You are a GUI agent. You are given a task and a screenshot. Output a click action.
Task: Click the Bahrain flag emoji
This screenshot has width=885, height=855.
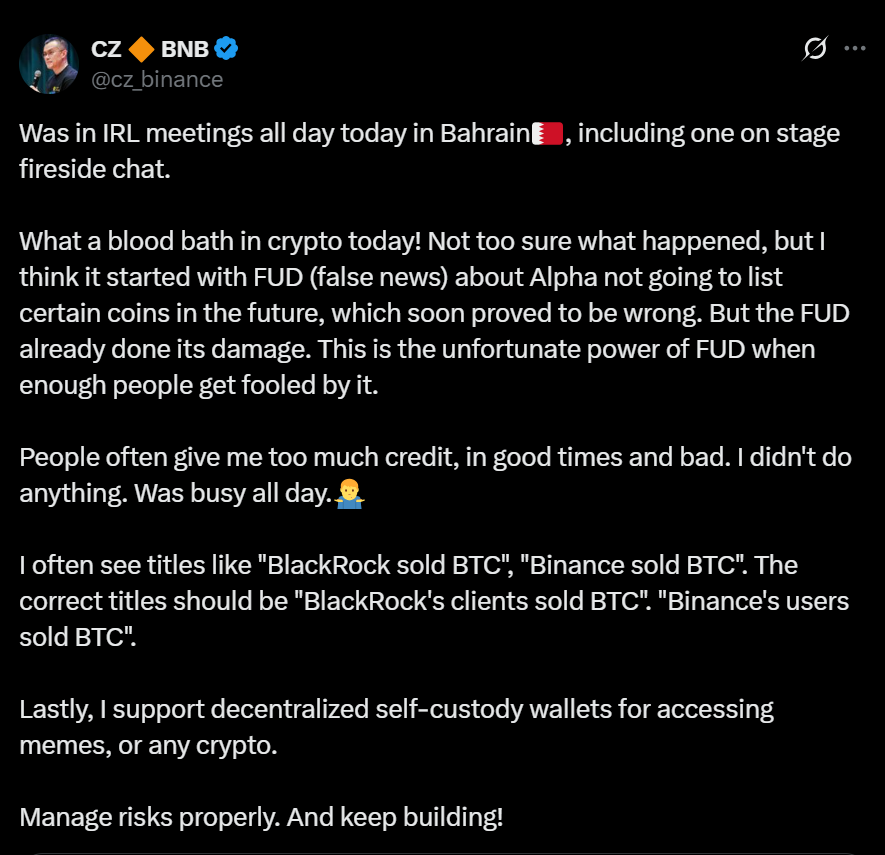pyautogui.click(x=548, y=133)
